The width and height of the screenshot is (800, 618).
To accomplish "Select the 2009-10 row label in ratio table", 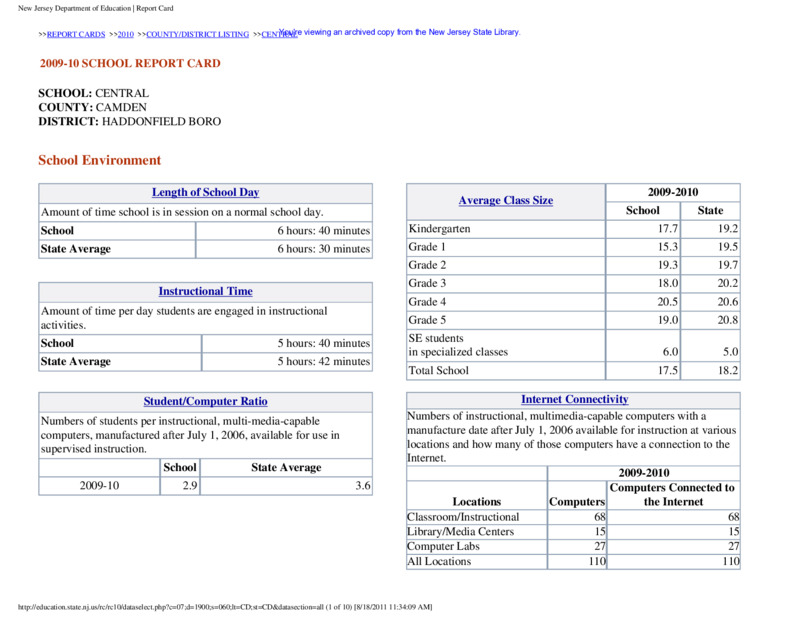I will pyautogui.click(x=99, y=485).
